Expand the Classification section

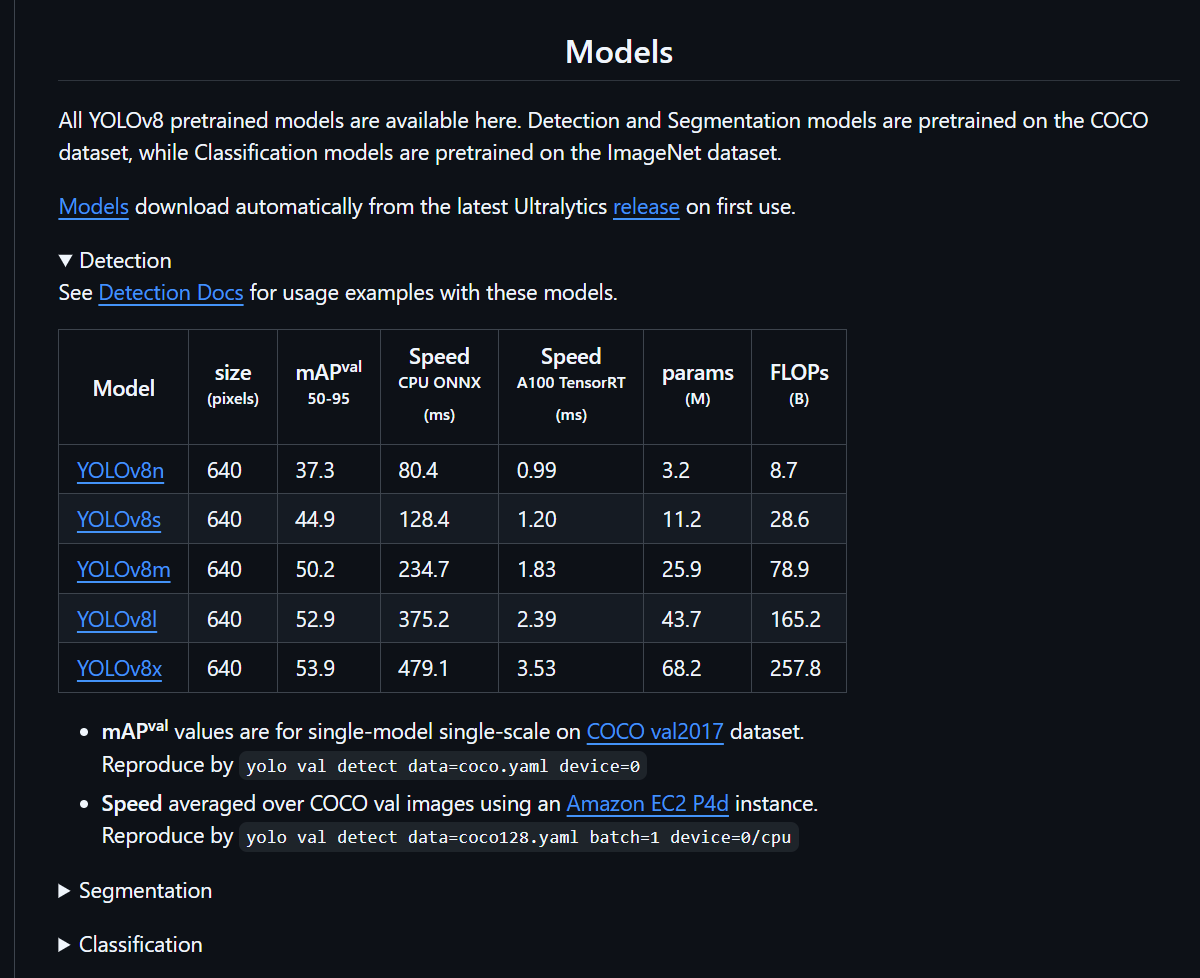(131, 944)
